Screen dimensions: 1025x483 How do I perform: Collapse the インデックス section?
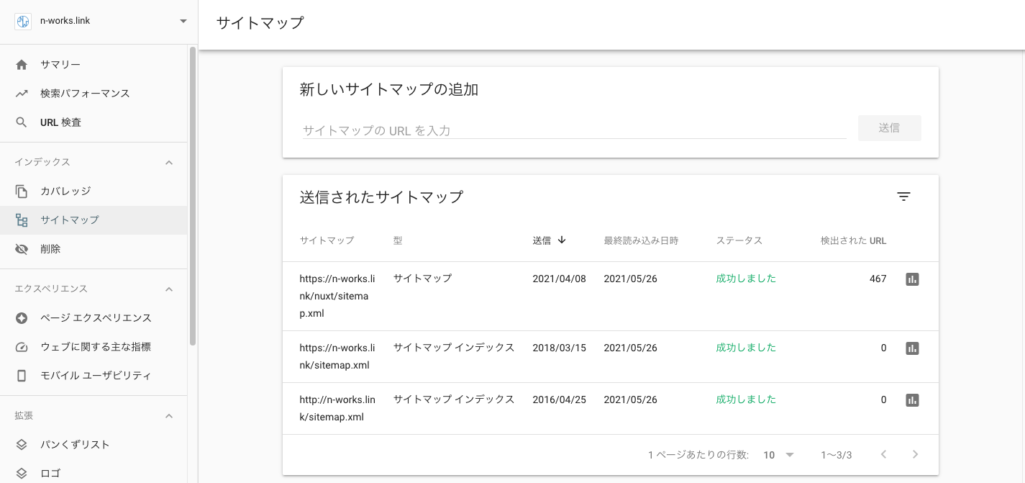click(168, 162)
